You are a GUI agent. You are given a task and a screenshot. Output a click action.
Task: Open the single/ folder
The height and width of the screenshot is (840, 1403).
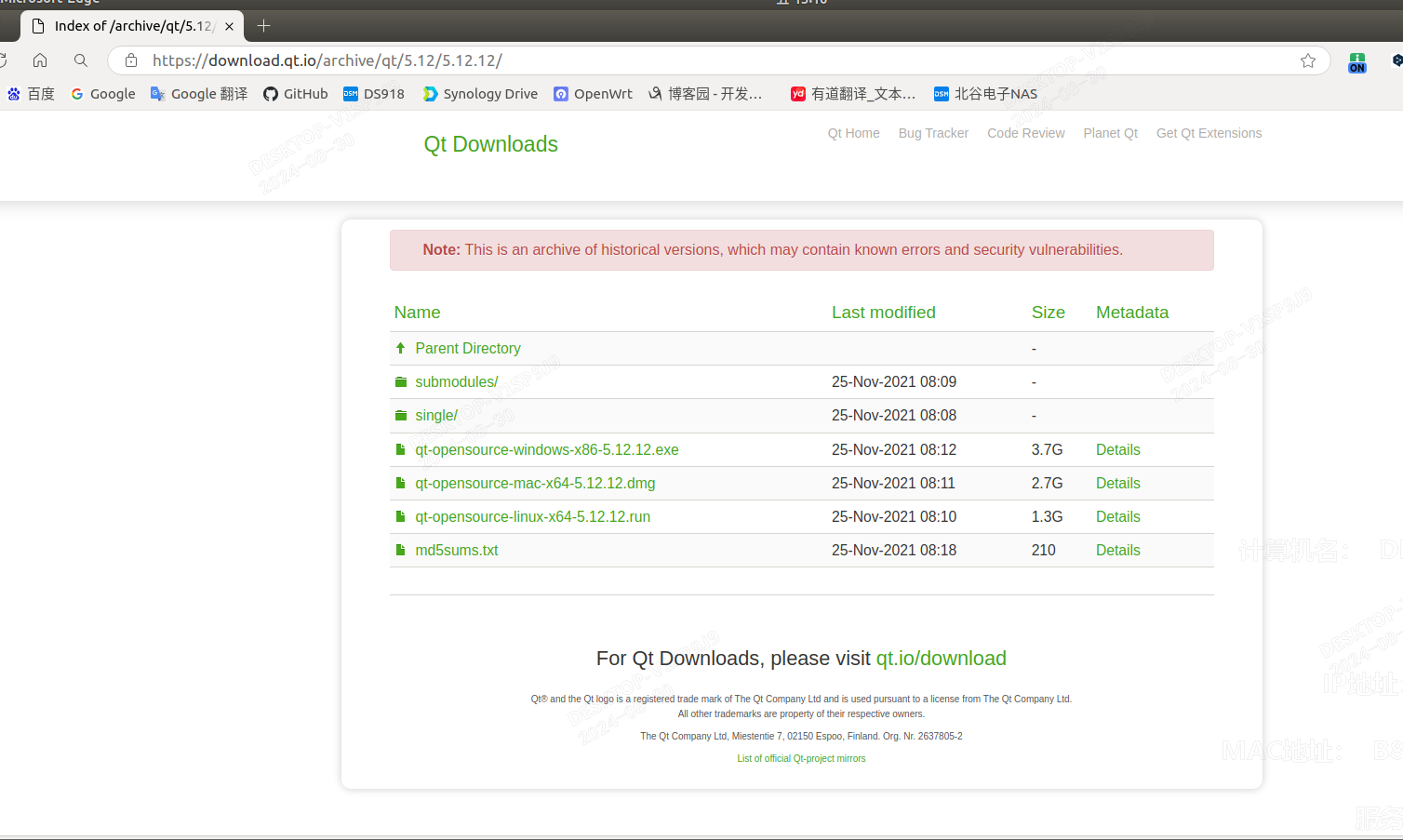436,415
